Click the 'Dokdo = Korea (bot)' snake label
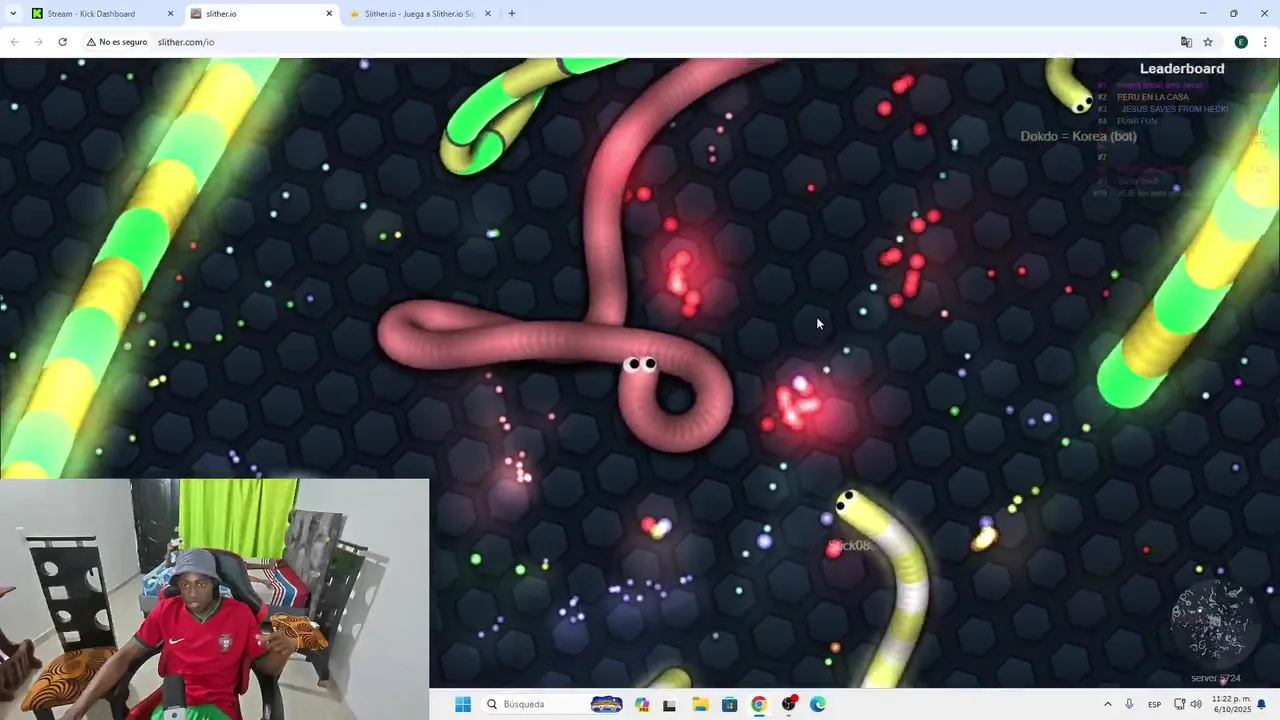The width and height of the screenshot is (1280, 720). [1078, 136]
